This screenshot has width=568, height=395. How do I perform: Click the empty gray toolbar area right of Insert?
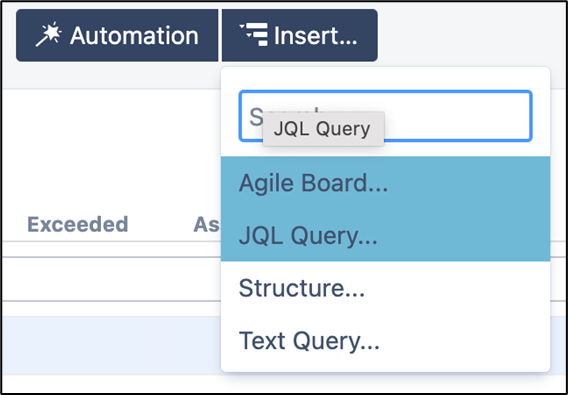tap(471, 36)
